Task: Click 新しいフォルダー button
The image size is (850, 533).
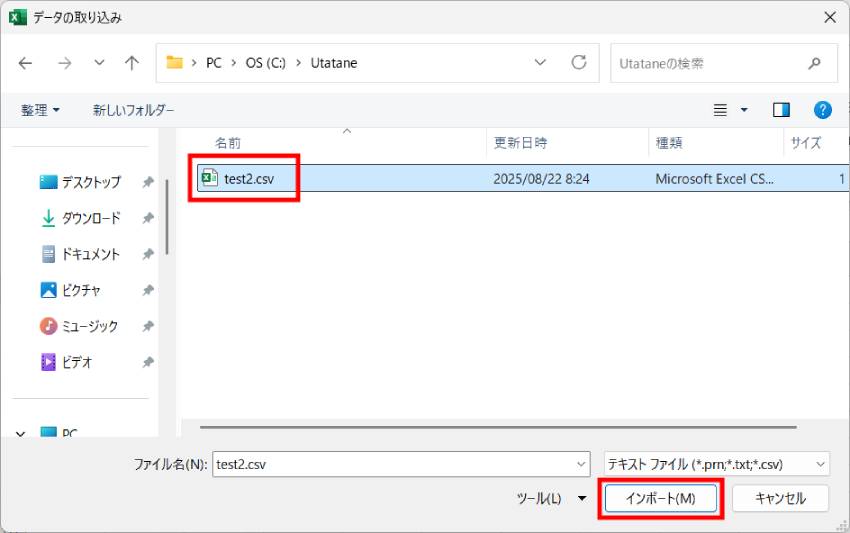Action: (x=133, y=110)
